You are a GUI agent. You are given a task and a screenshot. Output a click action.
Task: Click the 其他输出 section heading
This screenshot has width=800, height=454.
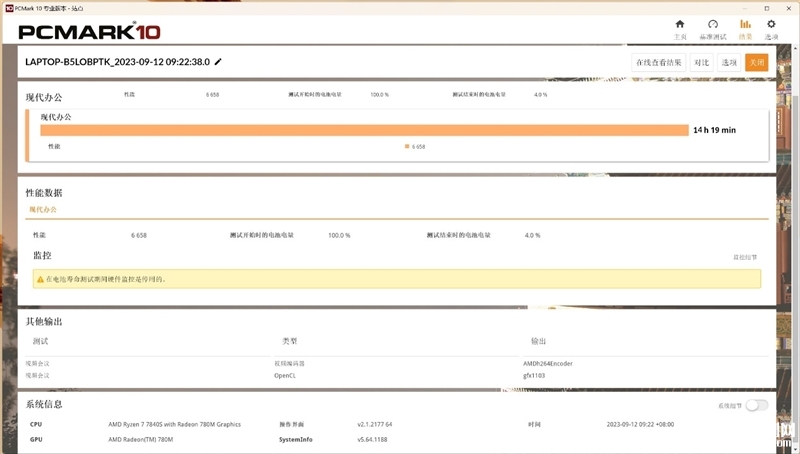click(x=44, y=321)
